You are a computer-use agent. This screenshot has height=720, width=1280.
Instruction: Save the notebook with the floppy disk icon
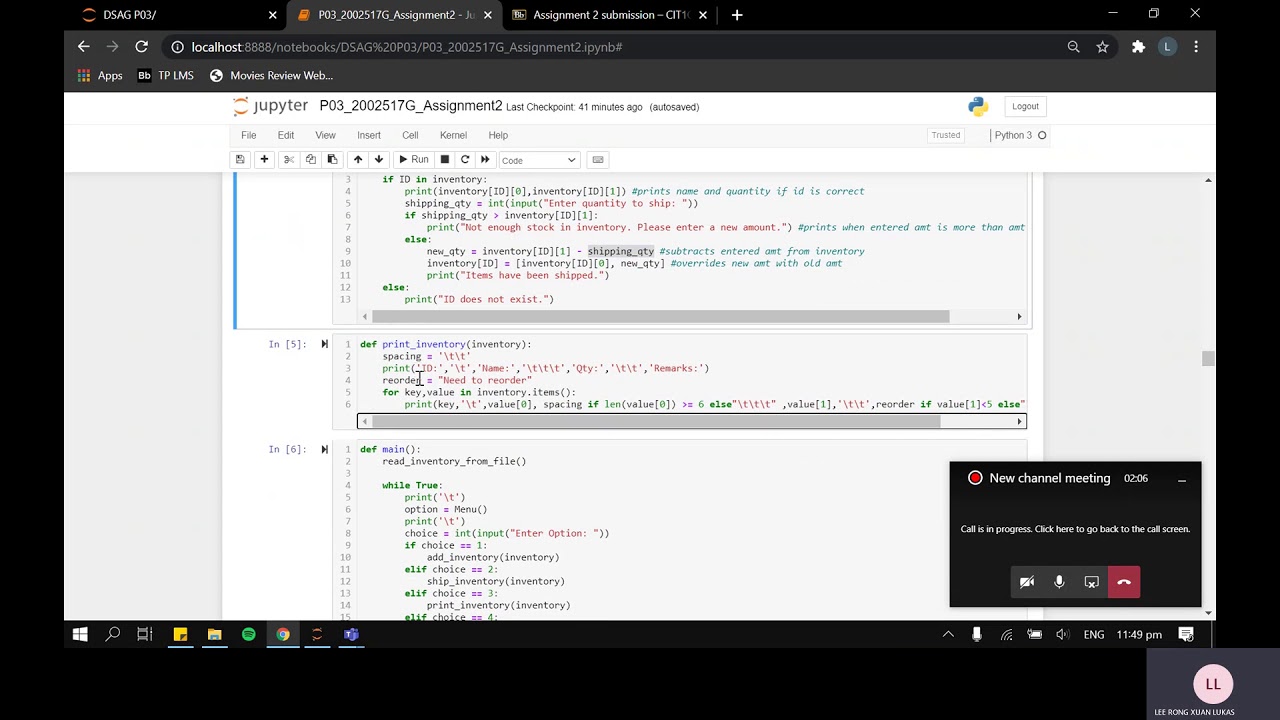click(x=240, y=160)
